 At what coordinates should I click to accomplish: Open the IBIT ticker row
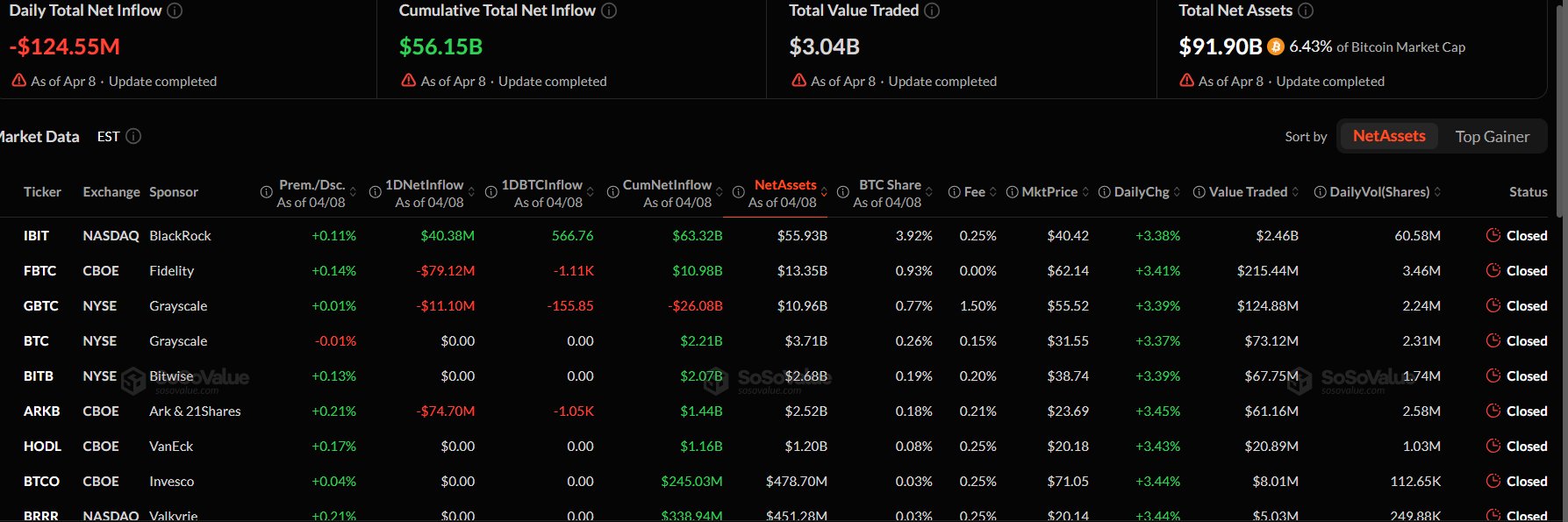tap(36, 235)
